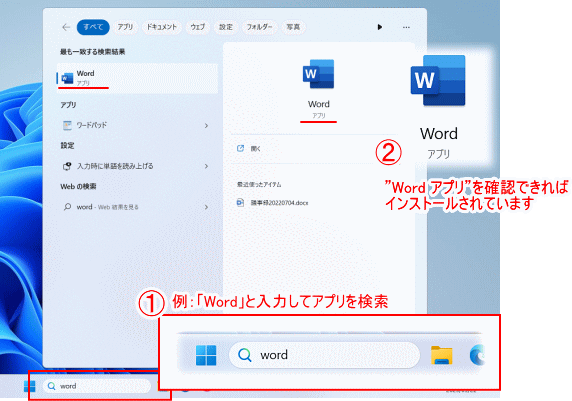Image resolution: width=572 pixels, height=401 pixels.
Task: Show more filter tabs with the play arrow
Action: tap(380, 27)
